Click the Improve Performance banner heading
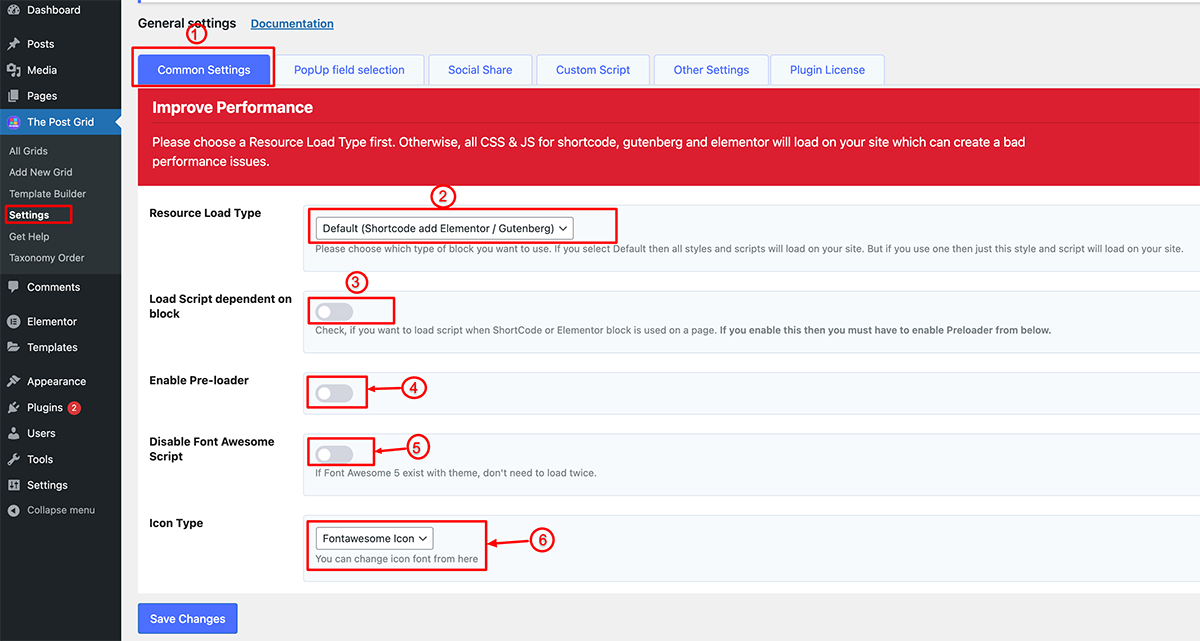 [232, 107]
